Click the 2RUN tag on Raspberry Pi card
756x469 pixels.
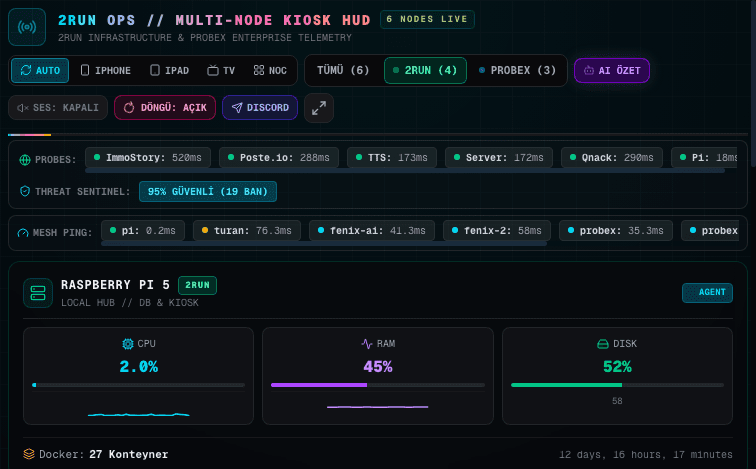tap(198, 285)
